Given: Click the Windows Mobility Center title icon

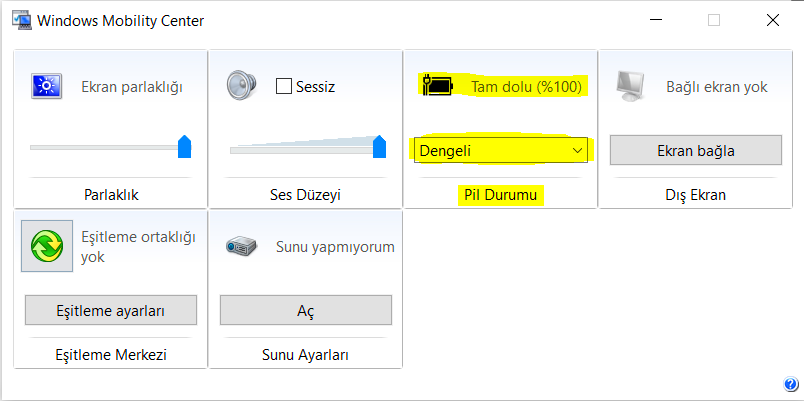Looking at the screenshot, I should point(20,19).
